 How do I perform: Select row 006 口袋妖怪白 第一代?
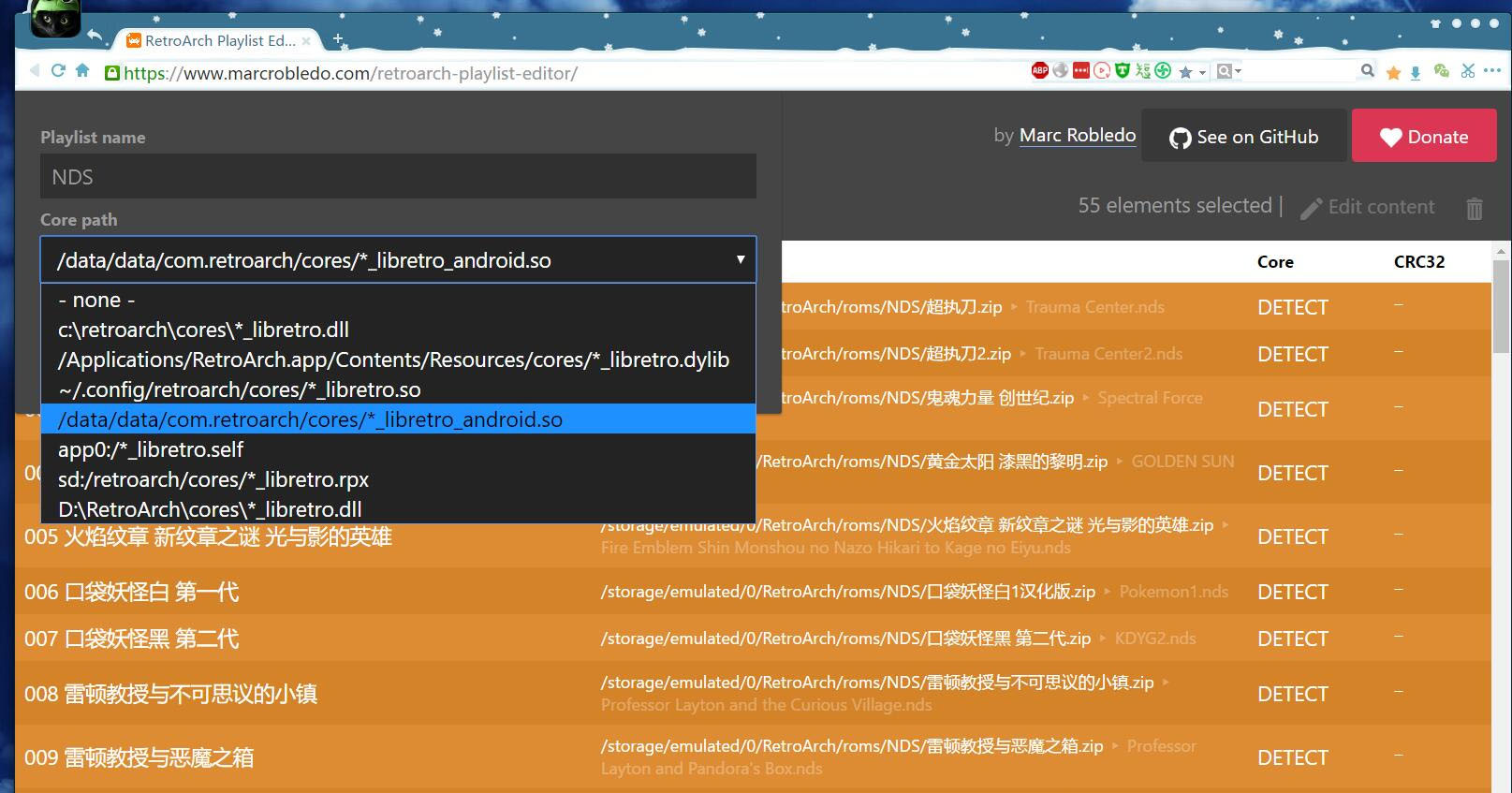[753, 592]
